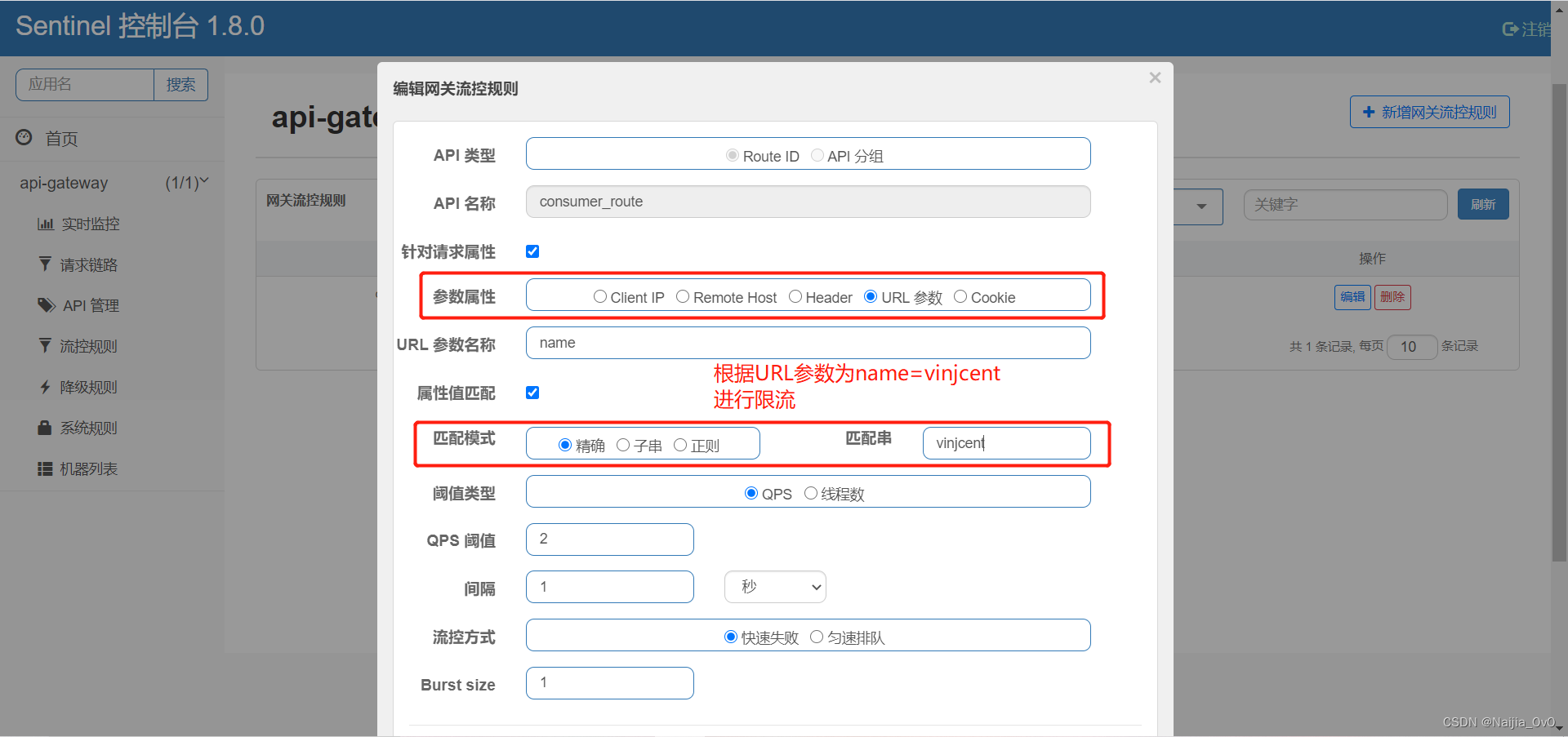Click the URL 参数名称 input field

[808, 343]
